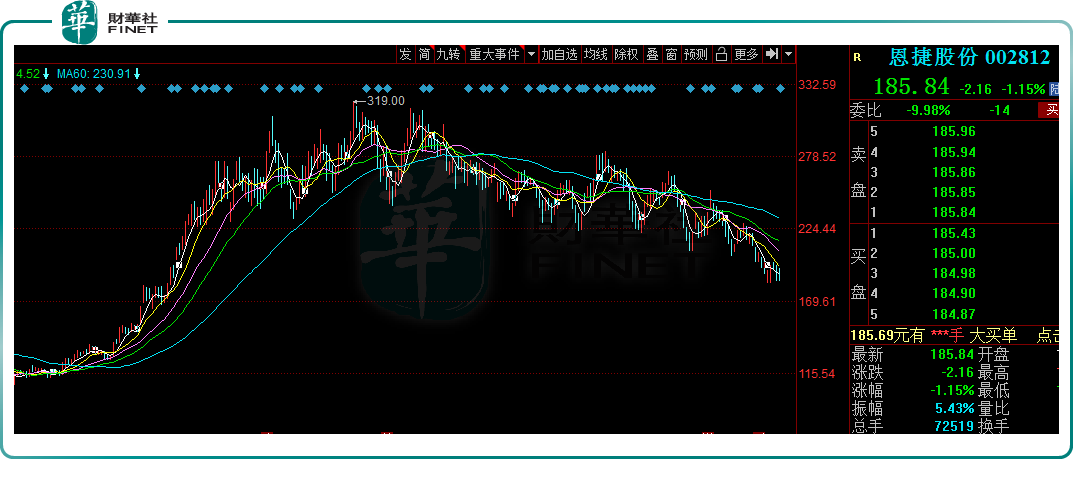Toggle the 除权 ex-rights adjustment

[626, 54]
